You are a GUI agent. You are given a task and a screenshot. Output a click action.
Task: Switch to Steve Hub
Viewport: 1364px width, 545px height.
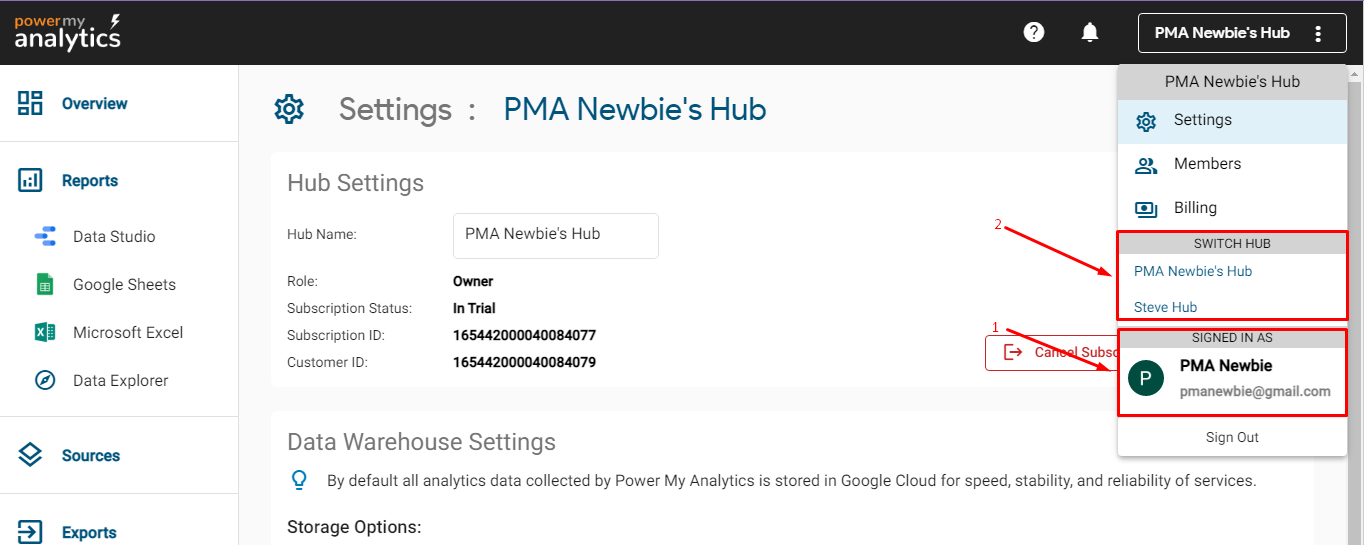[1165, 307]
